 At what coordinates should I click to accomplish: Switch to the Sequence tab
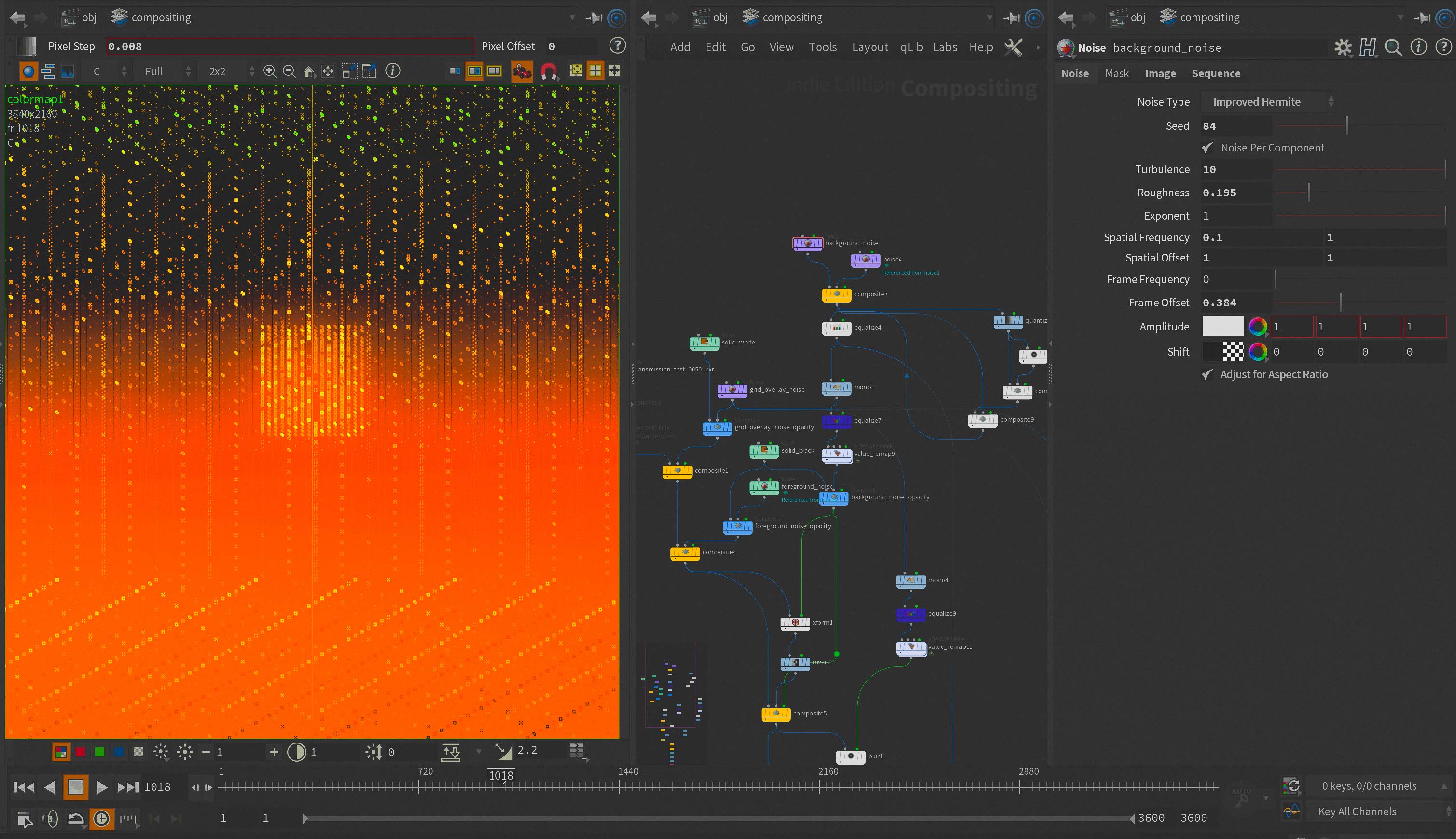point(1216,73)
